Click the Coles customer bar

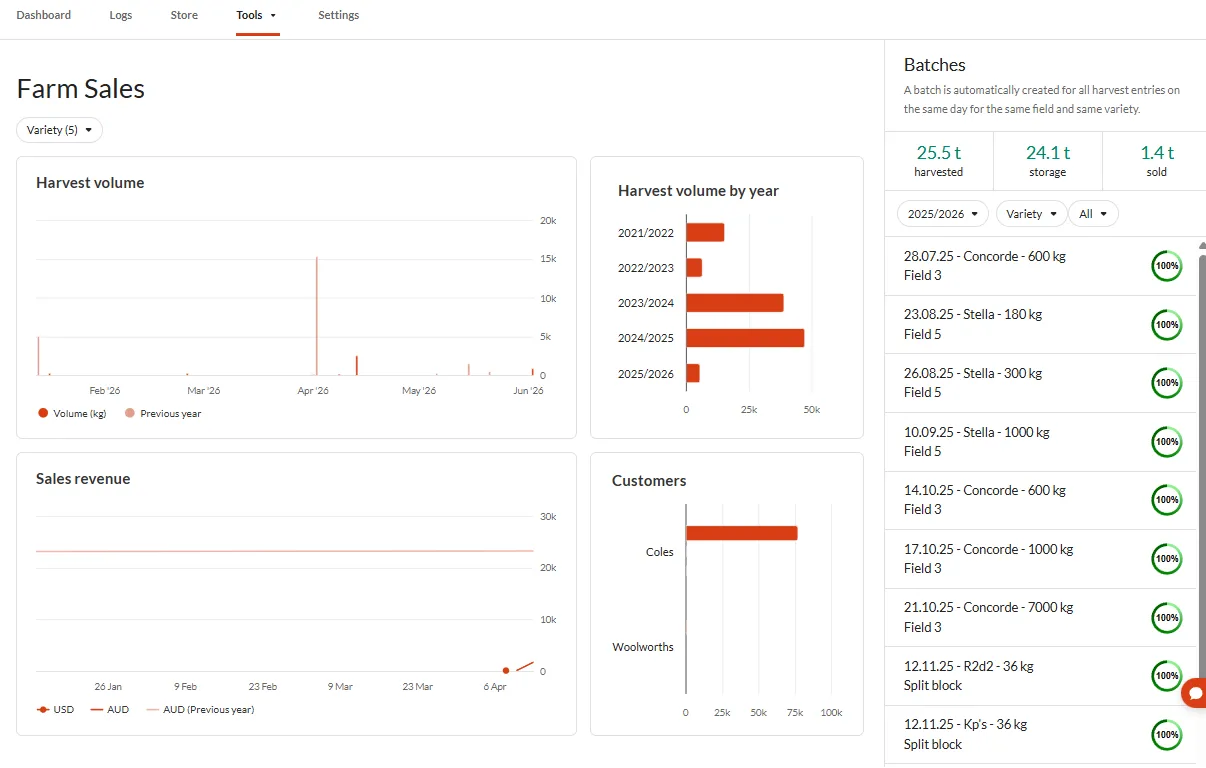click(741, 533)
